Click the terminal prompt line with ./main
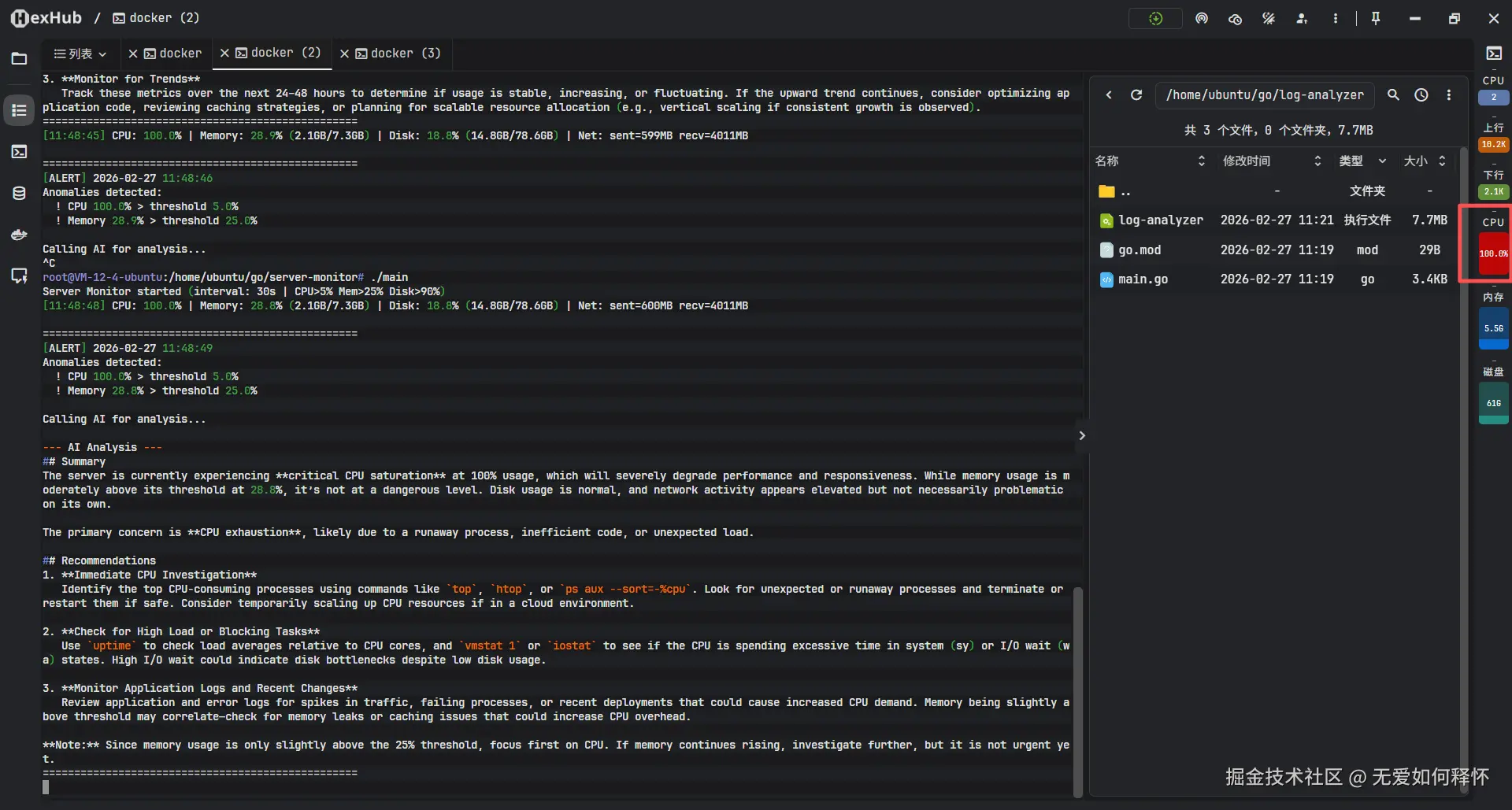1512x810 pixels. pos(225,278)
